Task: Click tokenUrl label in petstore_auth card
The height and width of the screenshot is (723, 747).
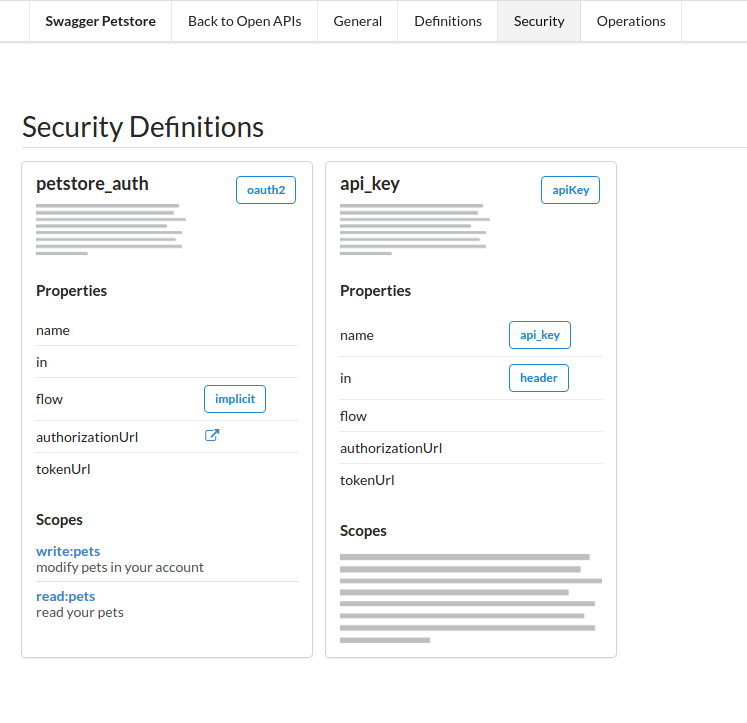Action: pos(63,469)
